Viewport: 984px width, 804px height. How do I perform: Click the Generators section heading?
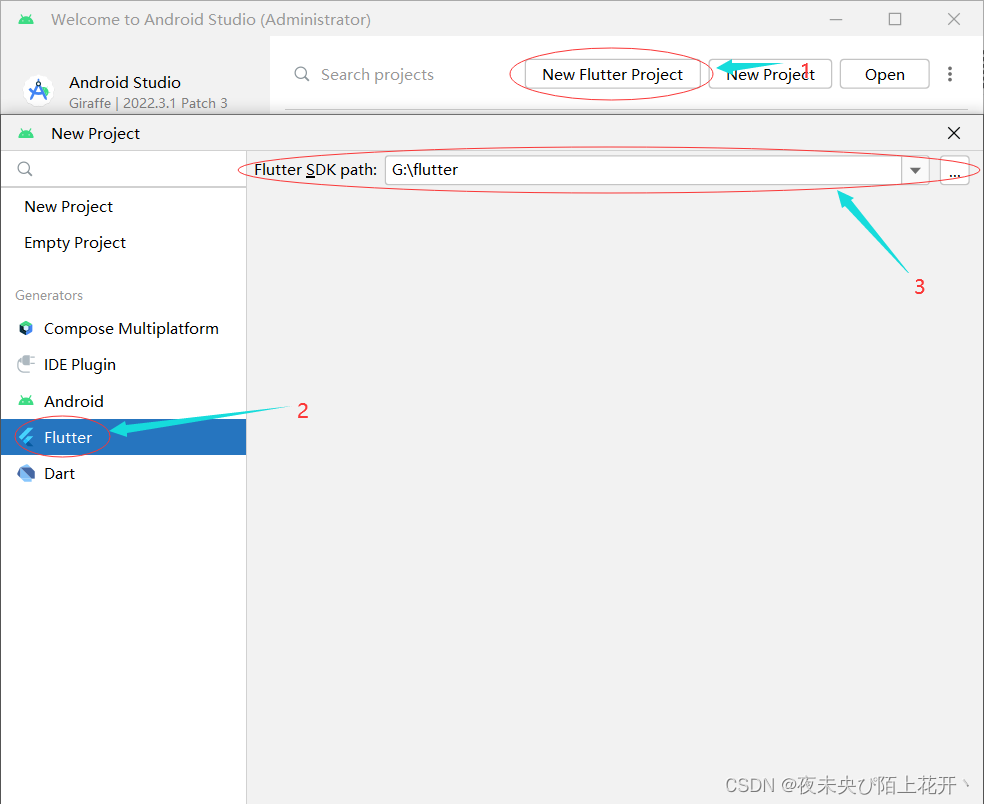pos(49,295)
